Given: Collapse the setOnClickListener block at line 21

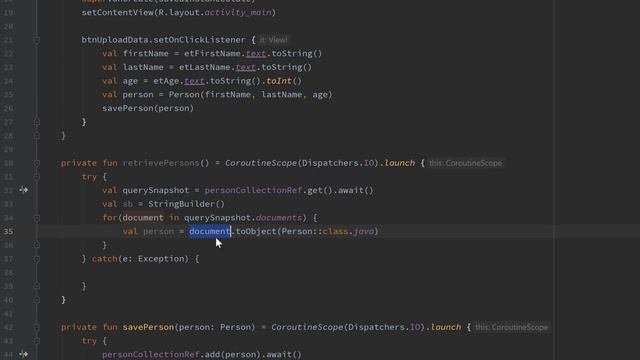Looking at the screenshot, I should point(36,40).
